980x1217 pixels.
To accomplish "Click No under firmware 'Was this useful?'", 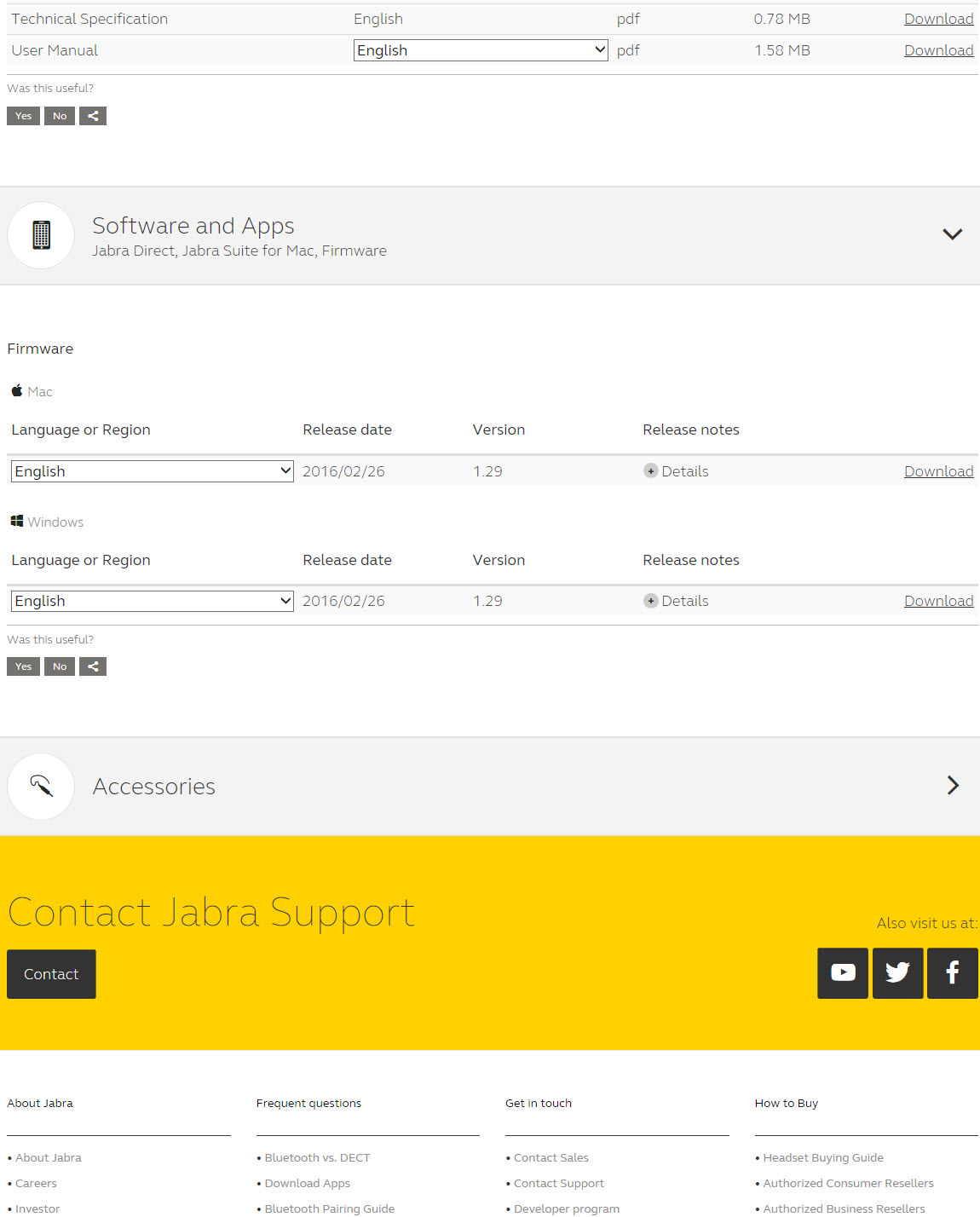I will [x=60, y=666].
